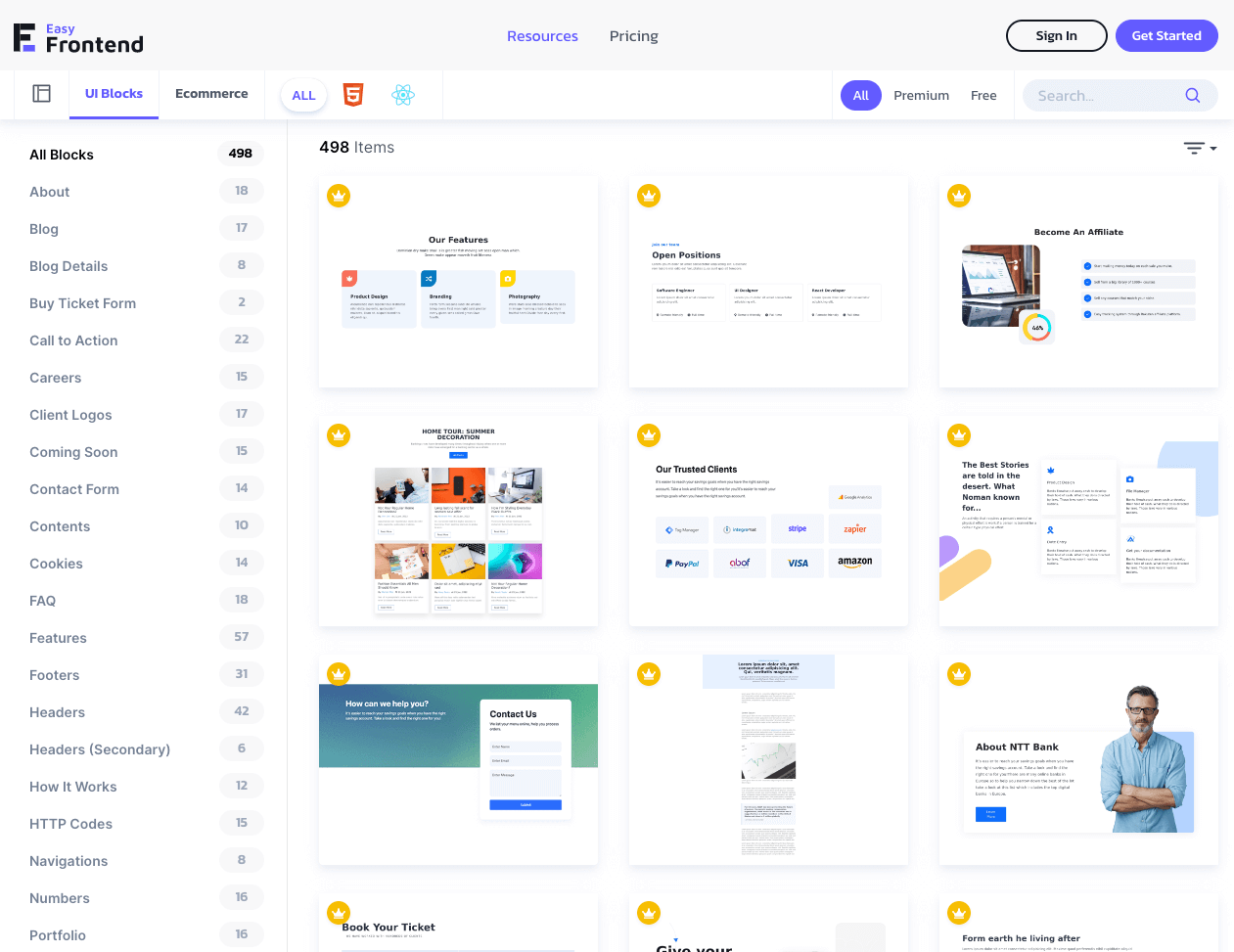Open the Resources menu
The width and height of the screenshot is (1234, 952).
click(x=542, y=35)
